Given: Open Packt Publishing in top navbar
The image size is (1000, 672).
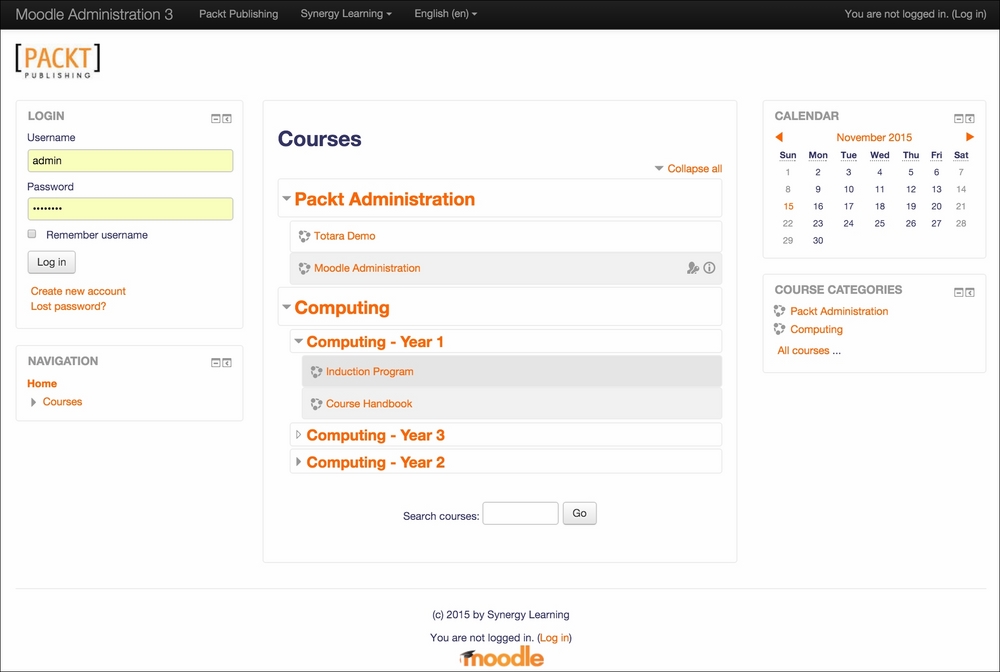Looking at the screenshot, I should click(x=239, y=14).
